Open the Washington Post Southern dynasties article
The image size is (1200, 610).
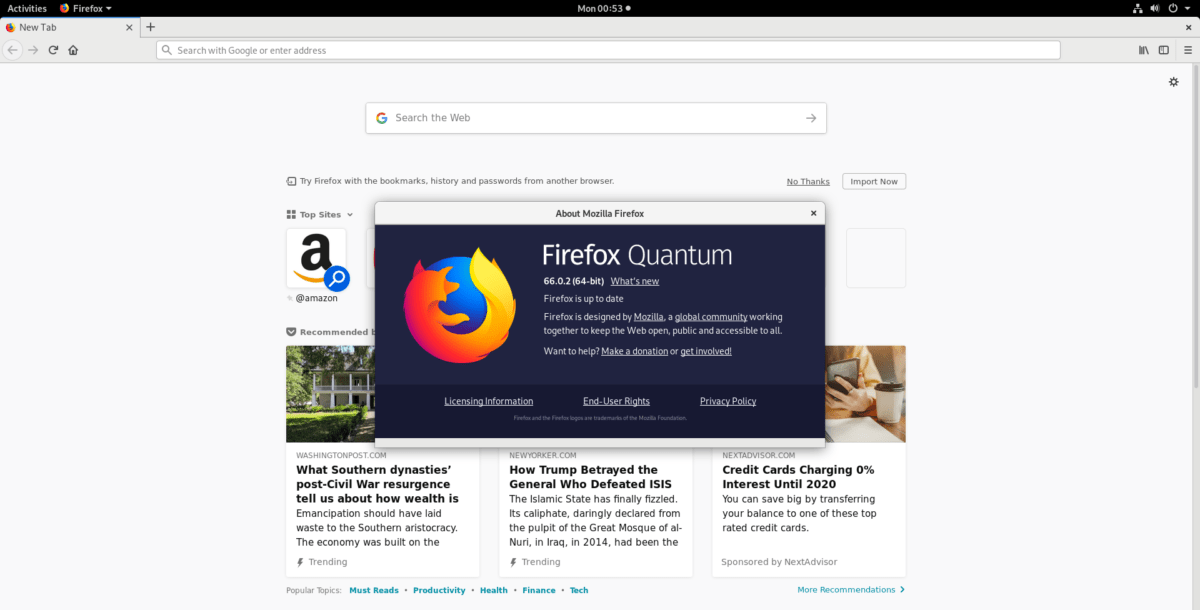(376, 484)
